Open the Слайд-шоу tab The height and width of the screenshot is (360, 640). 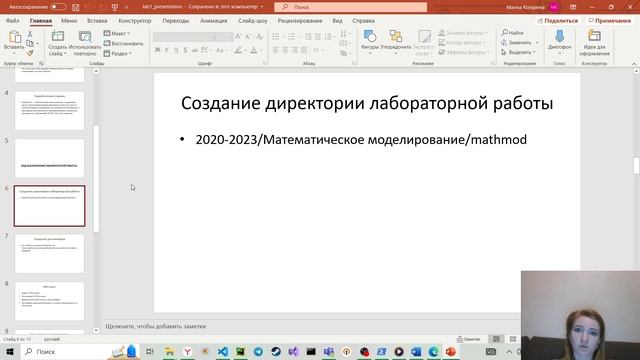pos(253,20)
